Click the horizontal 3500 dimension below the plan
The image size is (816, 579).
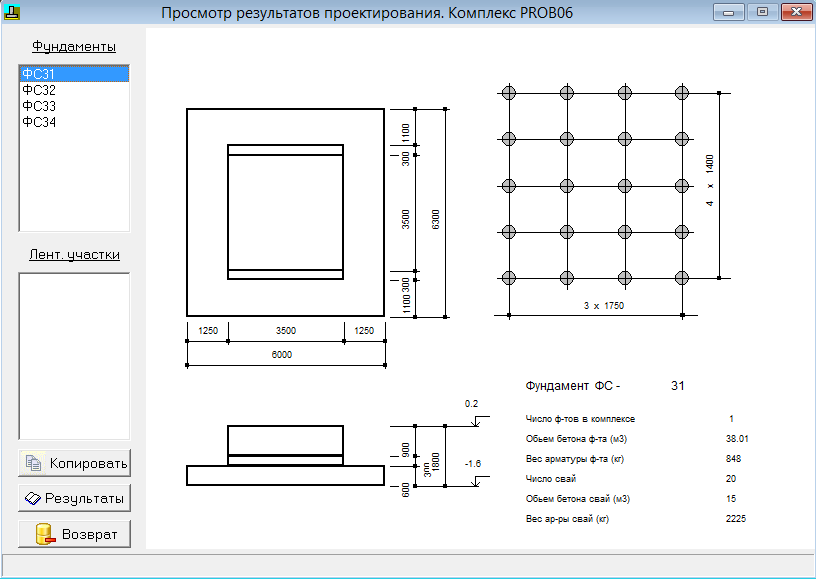point(286,330)
